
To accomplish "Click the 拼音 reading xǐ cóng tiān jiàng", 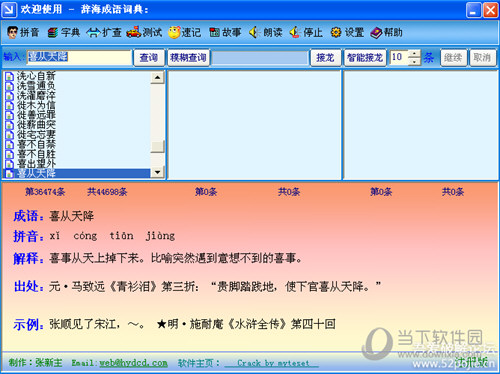I will [112, 236].
